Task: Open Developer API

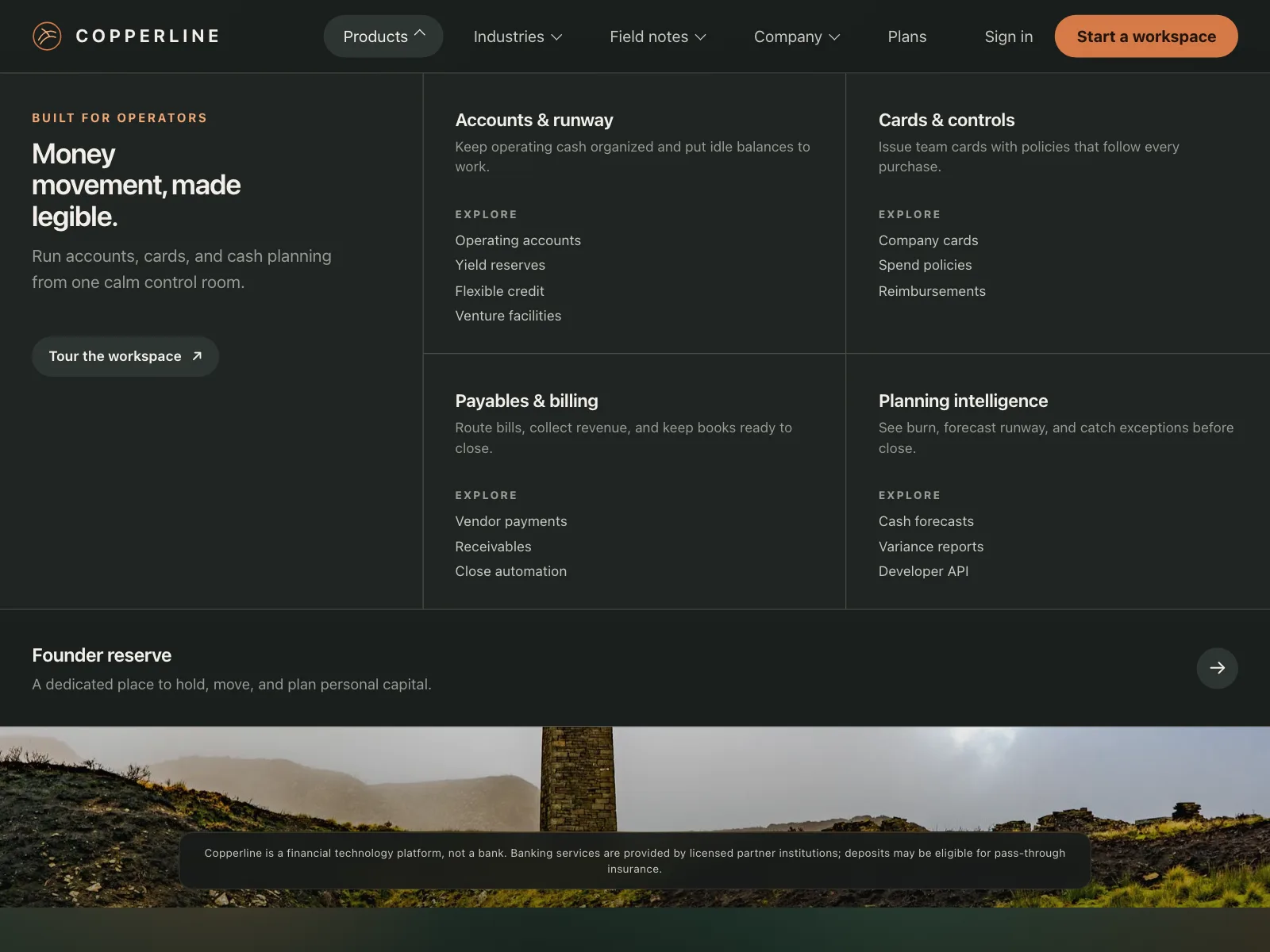Action: (923, 571)
